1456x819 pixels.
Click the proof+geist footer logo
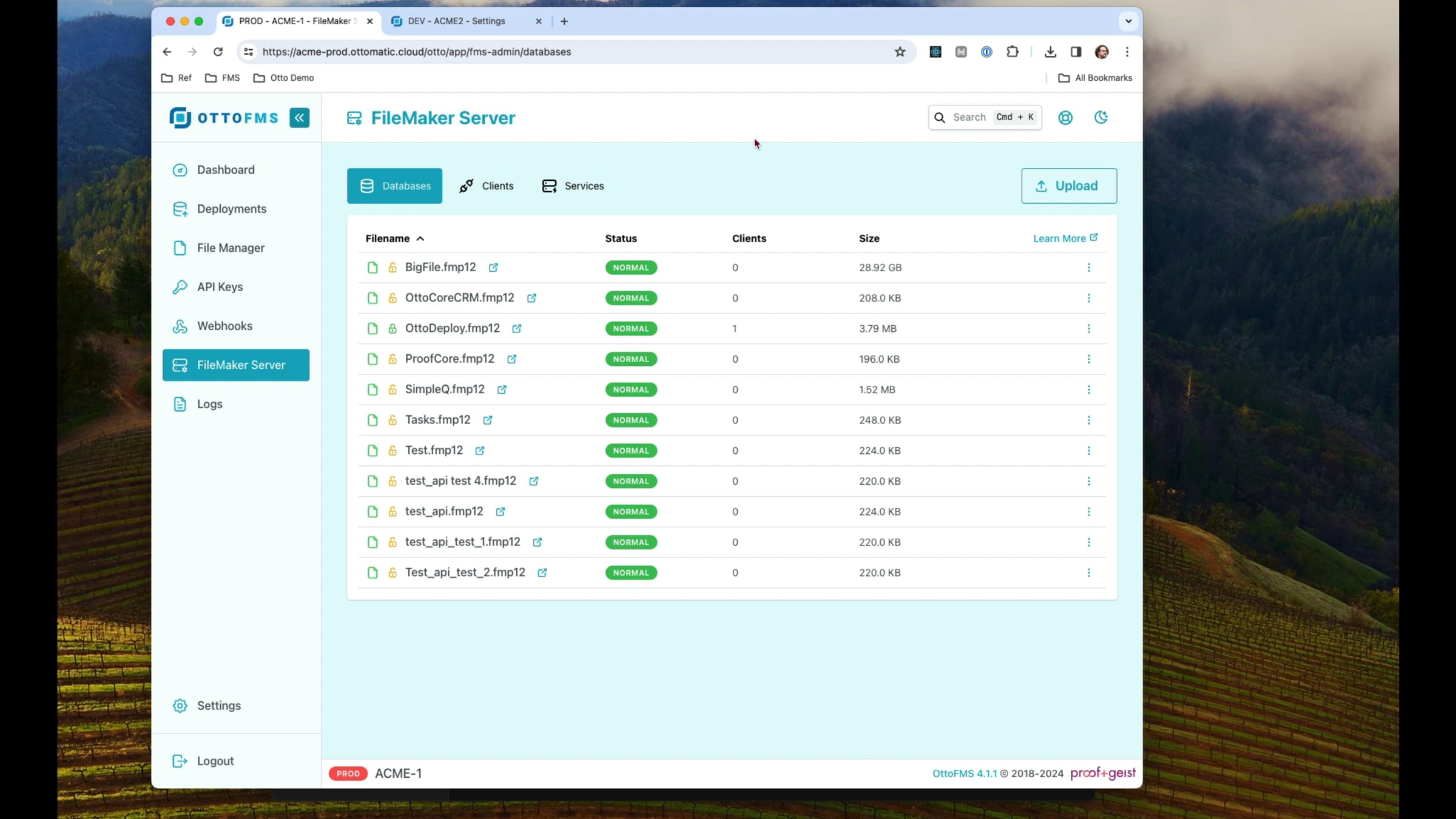(1103, 773)
